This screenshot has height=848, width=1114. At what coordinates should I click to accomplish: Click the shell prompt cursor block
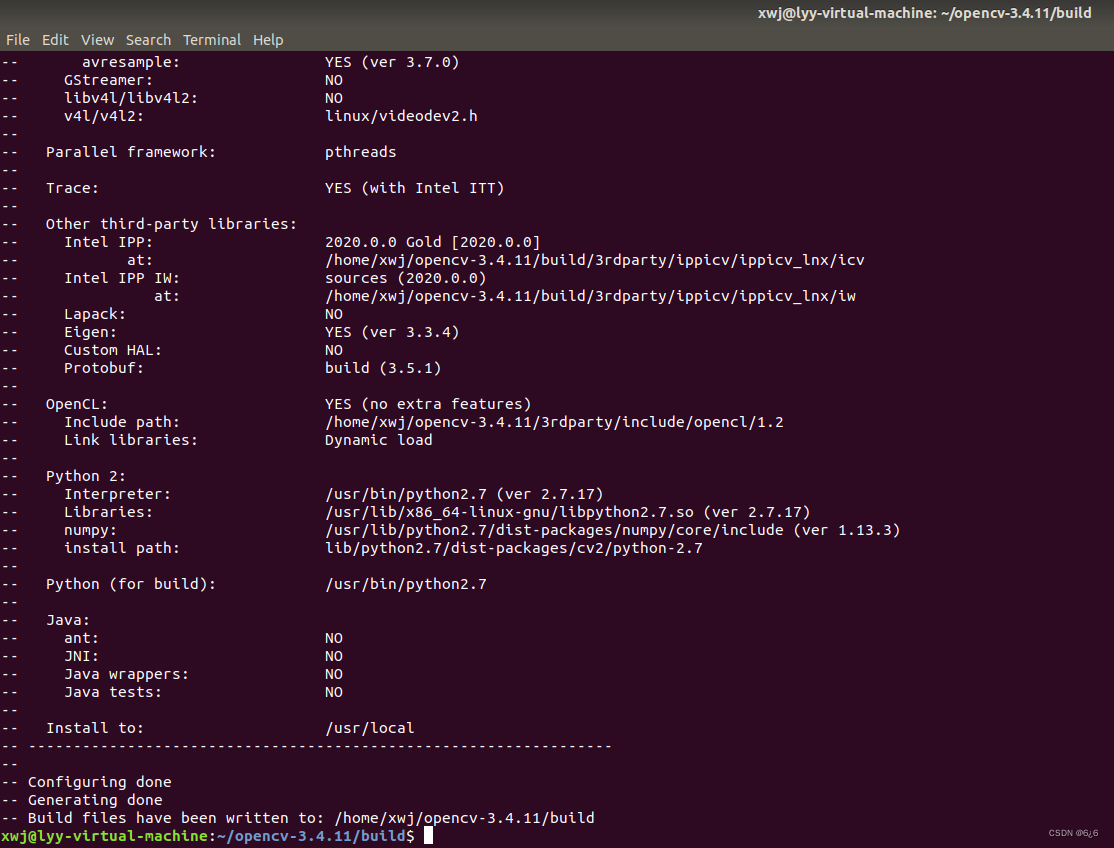click(x=428, y=836)
